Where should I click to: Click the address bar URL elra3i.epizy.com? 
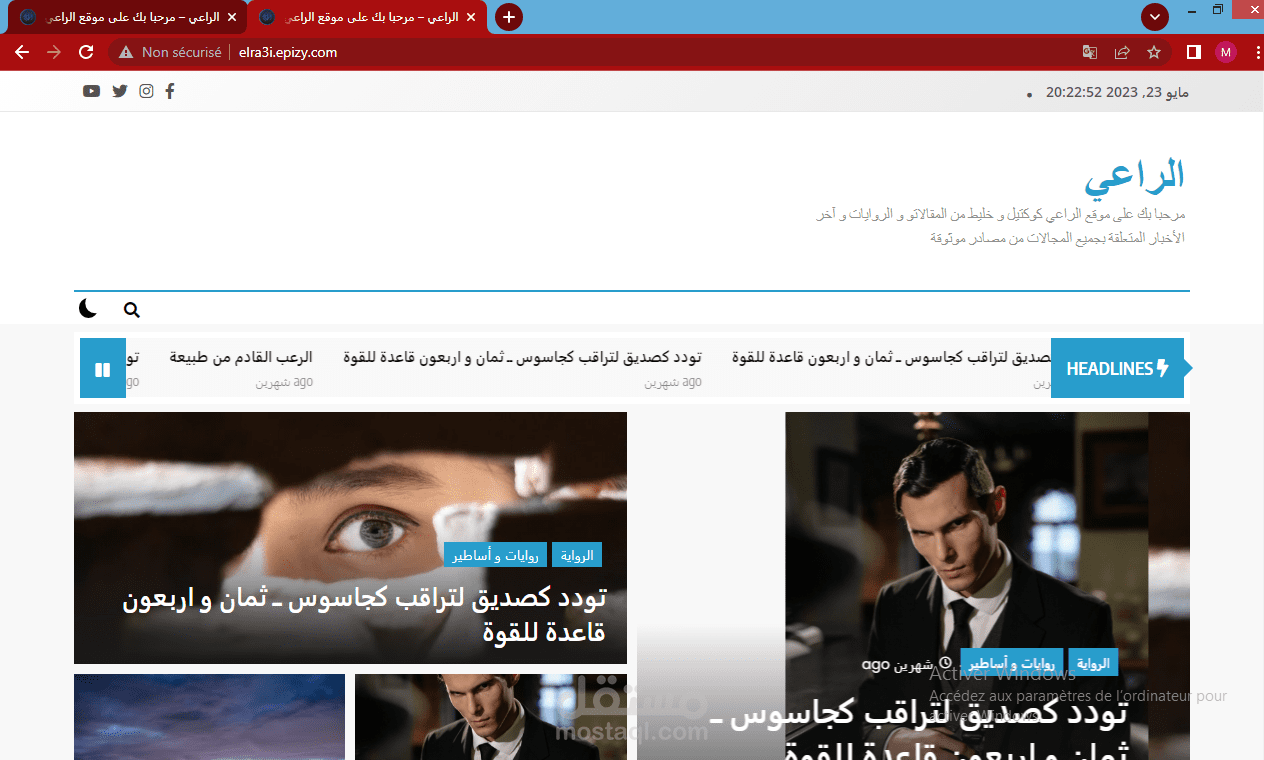click(288, 52)
